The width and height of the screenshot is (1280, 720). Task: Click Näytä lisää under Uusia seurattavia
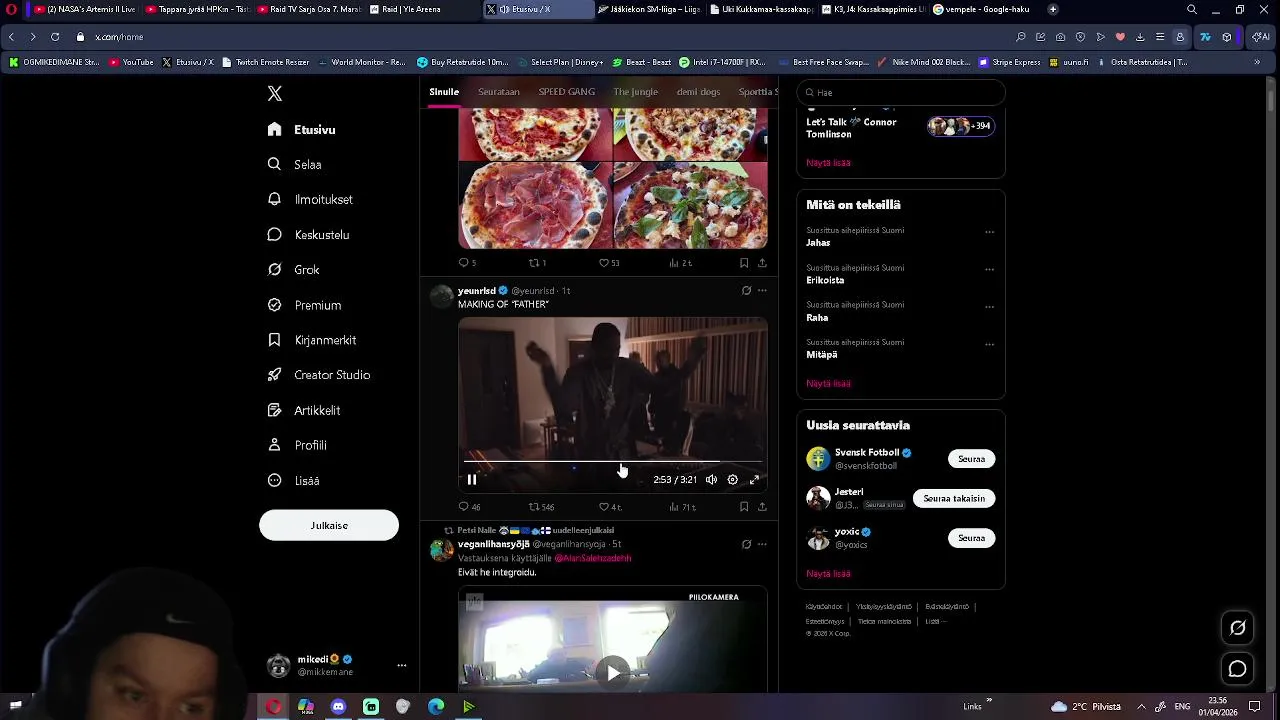tap(828, 574)
